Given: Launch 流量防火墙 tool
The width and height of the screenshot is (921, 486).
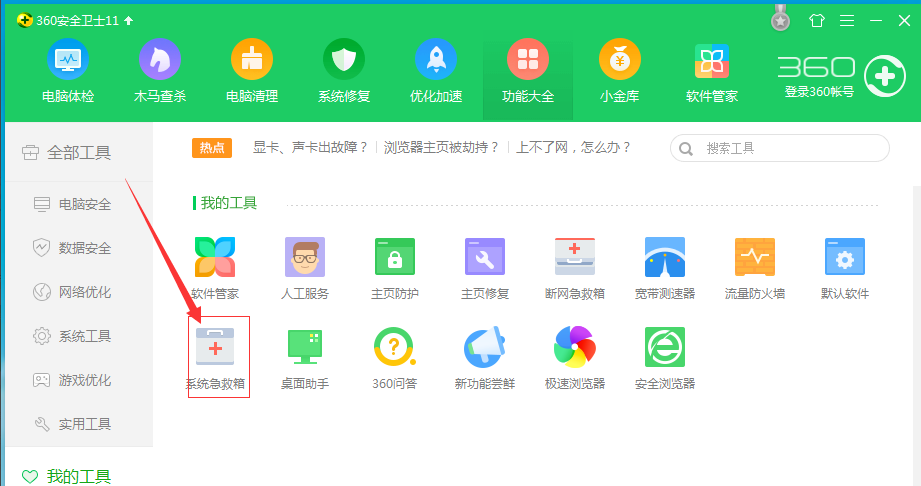Looking at the screenshot, I should 755,269.
